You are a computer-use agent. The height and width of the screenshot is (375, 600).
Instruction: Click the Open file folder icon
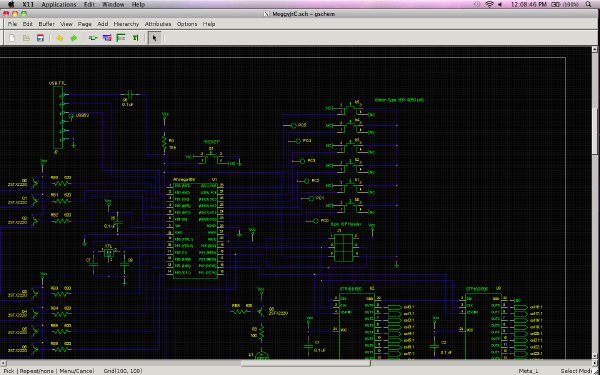[26, 38]
